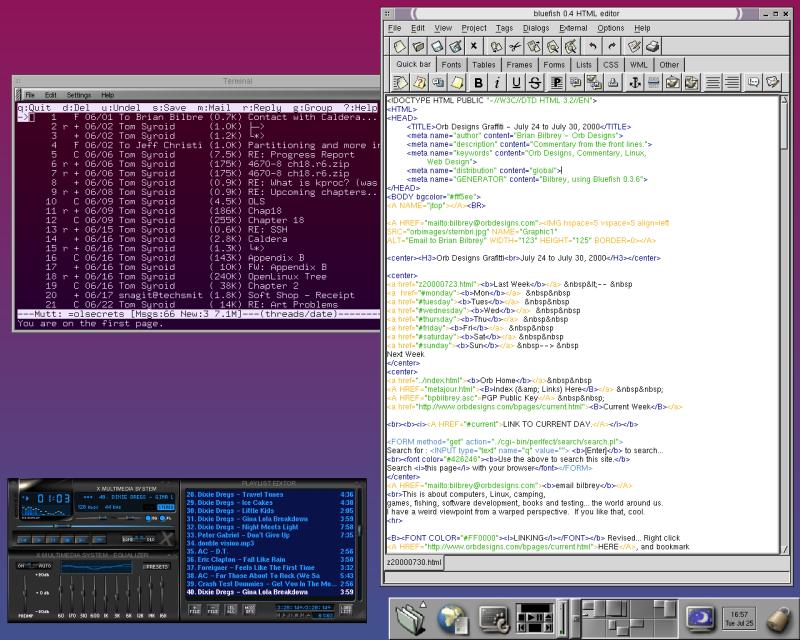Toggle the equalizer AUTO button
Image resolution: width=800 pixels, height=640 pixels.
point(42,566)
